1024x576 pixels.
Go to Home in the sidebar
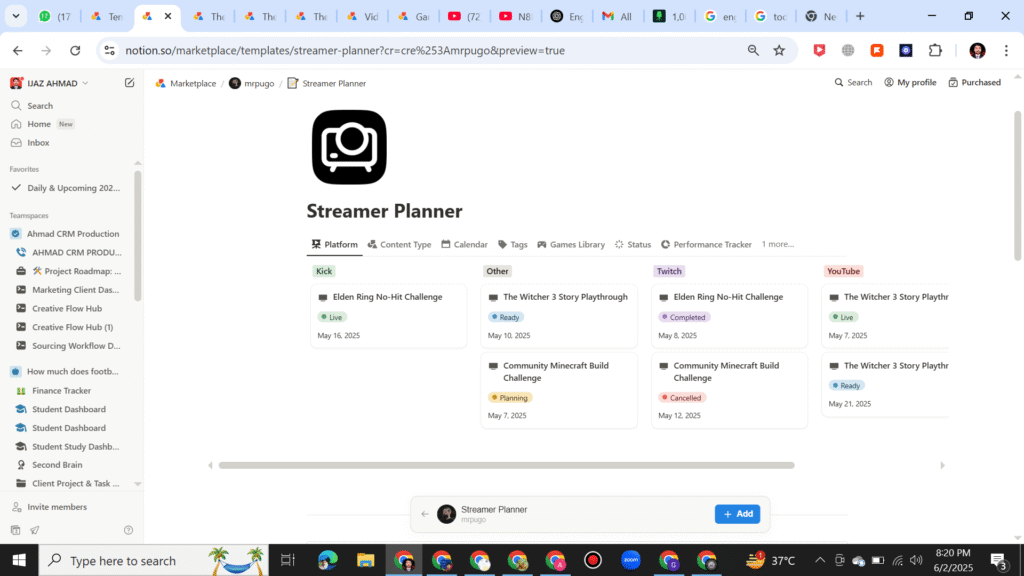click(39, 124)
